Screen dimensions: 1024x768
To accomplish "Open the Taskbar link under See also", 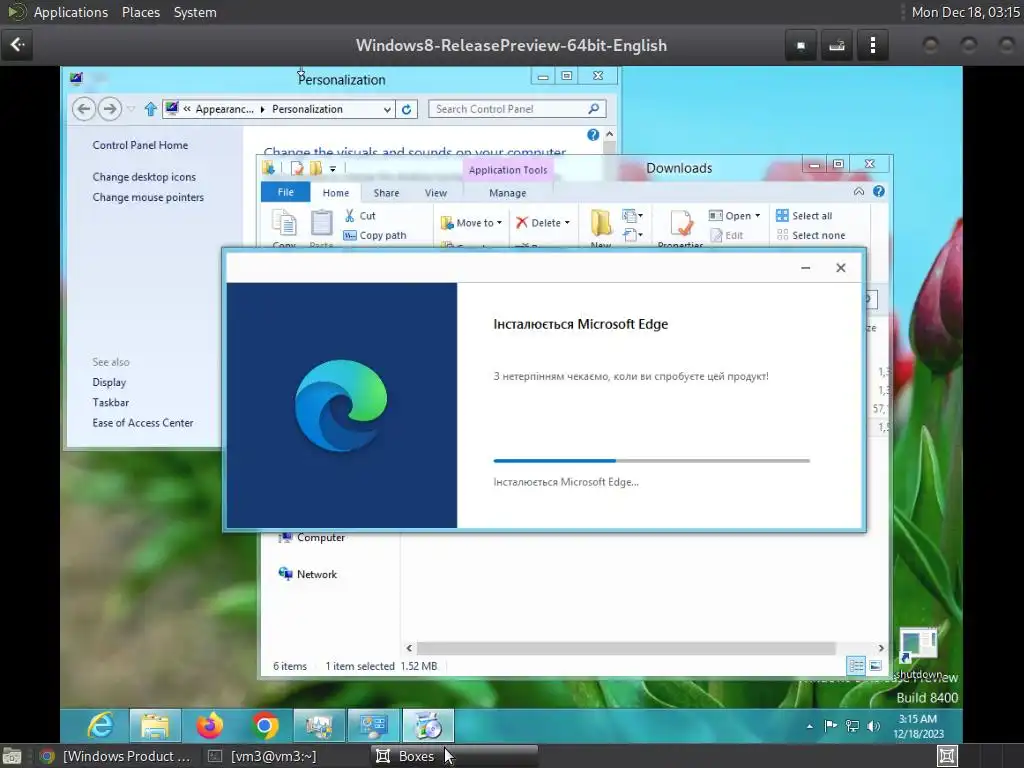I will (x=110, y=402).
